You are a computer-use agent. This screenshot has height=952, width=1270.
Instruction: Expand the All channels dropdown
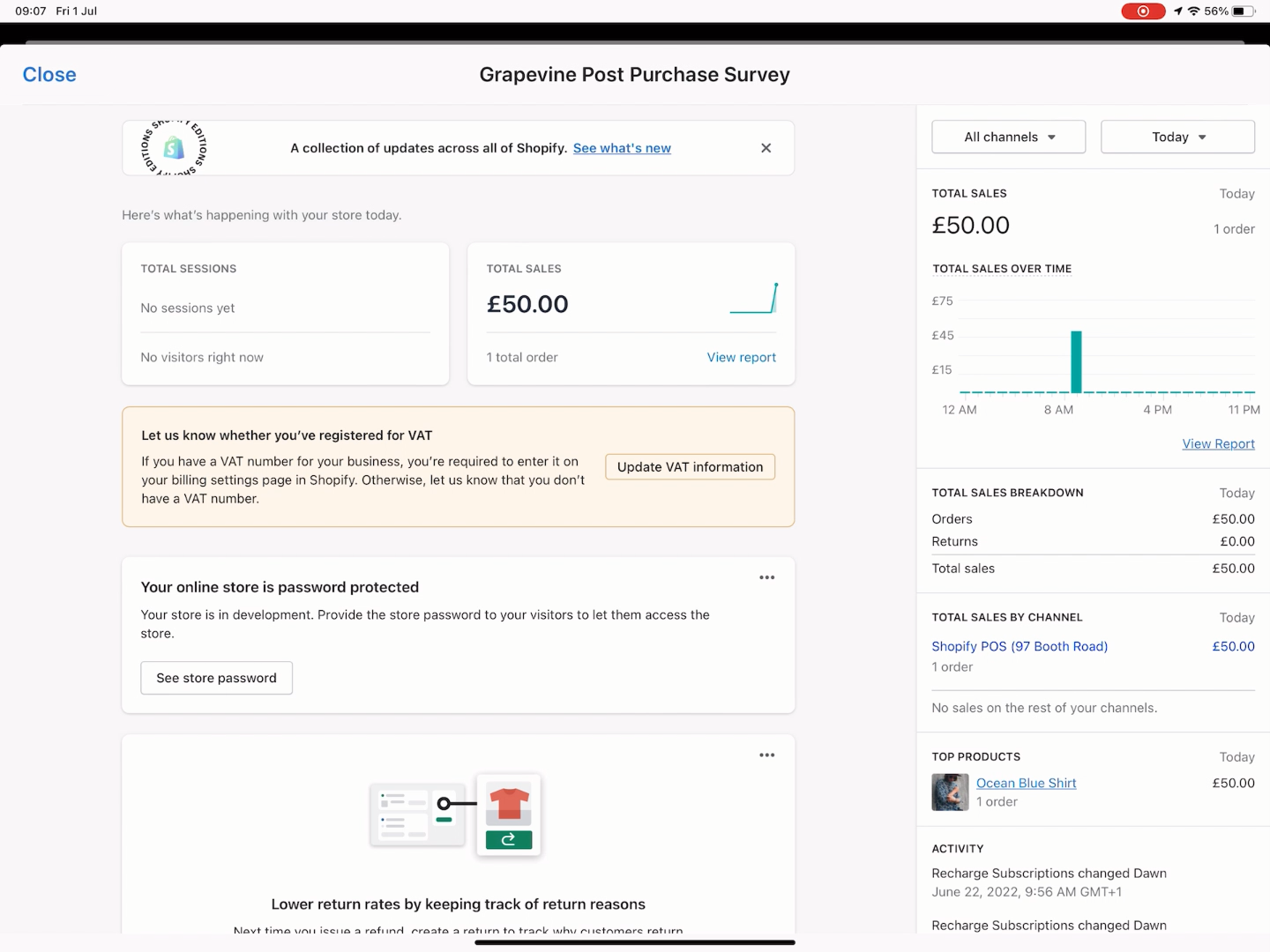(1008, 137)
